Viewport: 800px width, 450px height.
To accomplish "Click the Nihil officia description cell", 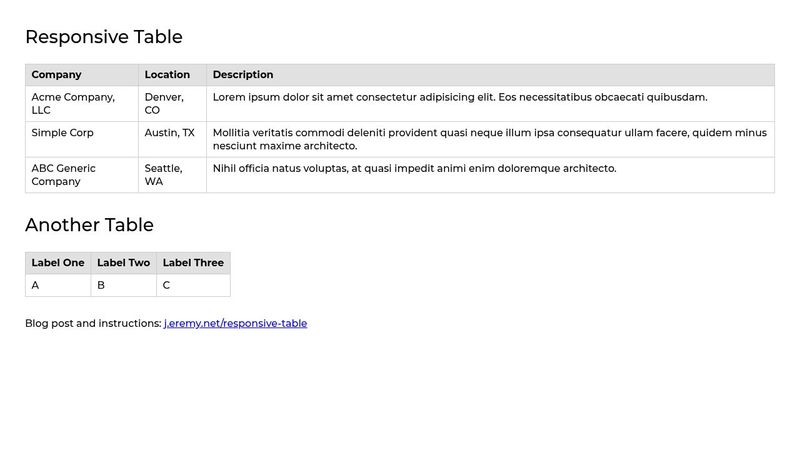I will 414,169.
